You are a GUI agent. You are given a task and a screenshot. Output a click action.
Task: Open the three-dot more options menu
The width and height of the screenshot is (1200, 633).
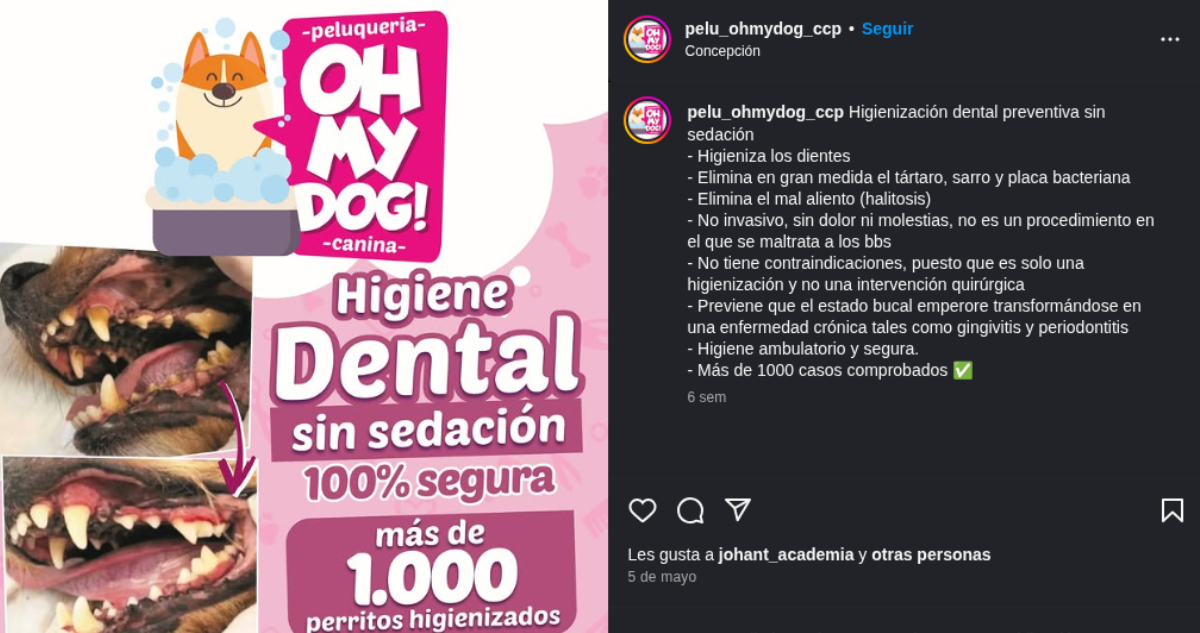1170,39
